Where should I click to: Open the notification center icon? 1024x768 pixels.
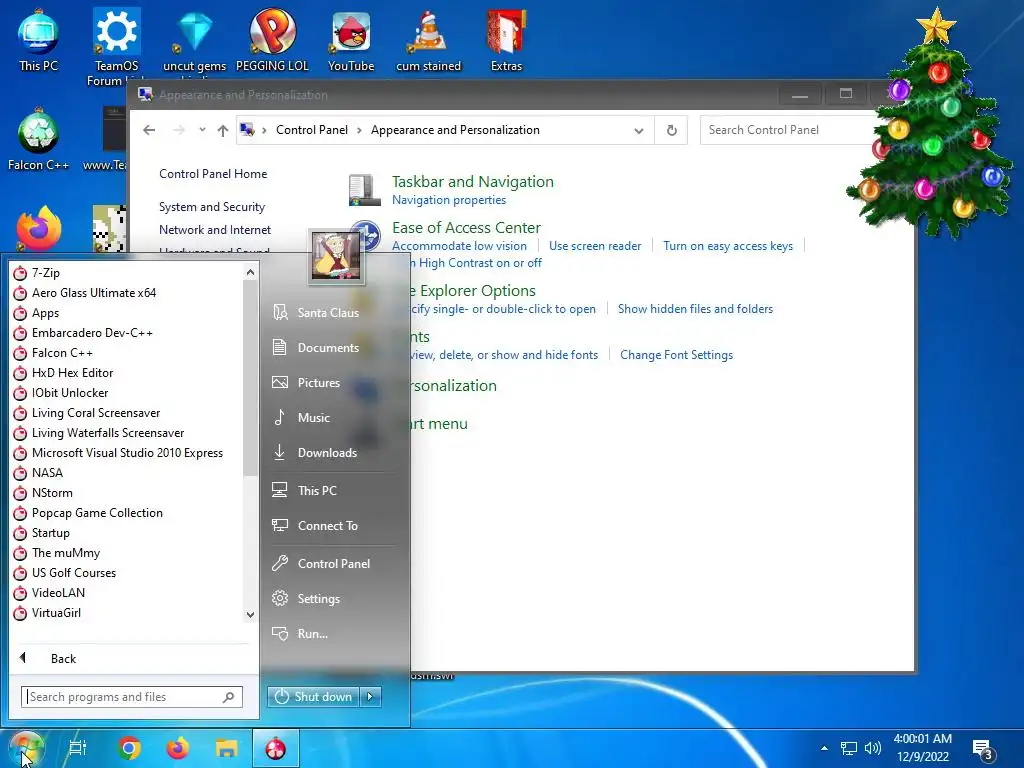[x=983, y=750]
